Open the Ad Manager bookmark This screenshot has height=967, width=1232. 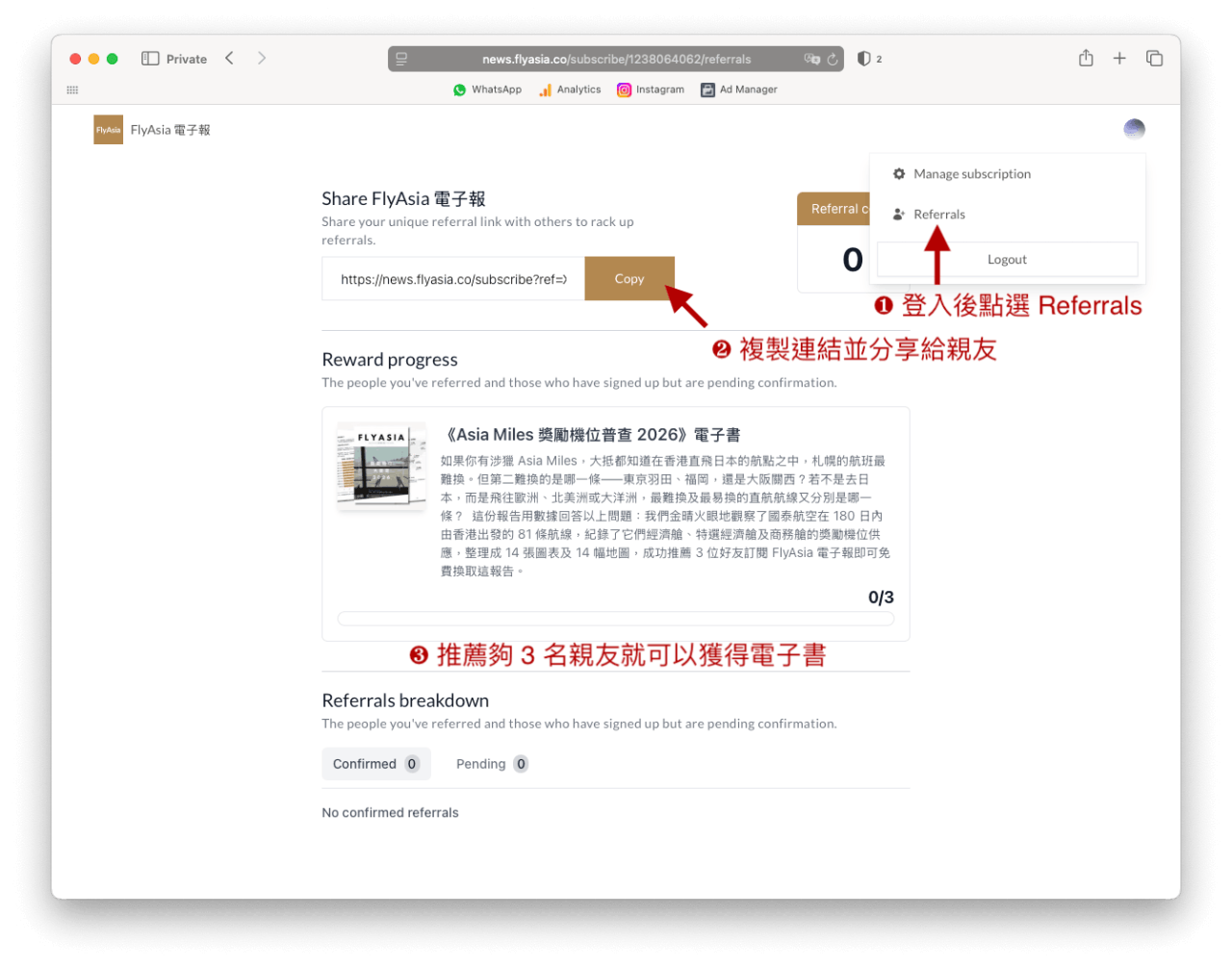click(x=738, y=89)
